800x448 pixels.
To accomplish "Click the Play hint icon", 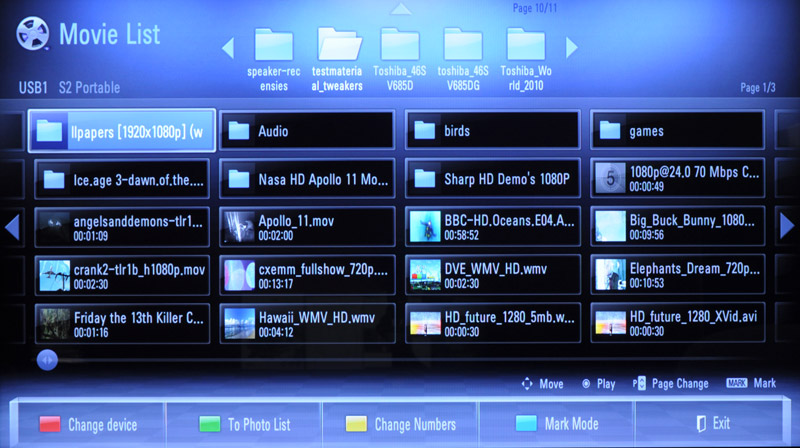I will pyautogui.click(x=586, y=384).
